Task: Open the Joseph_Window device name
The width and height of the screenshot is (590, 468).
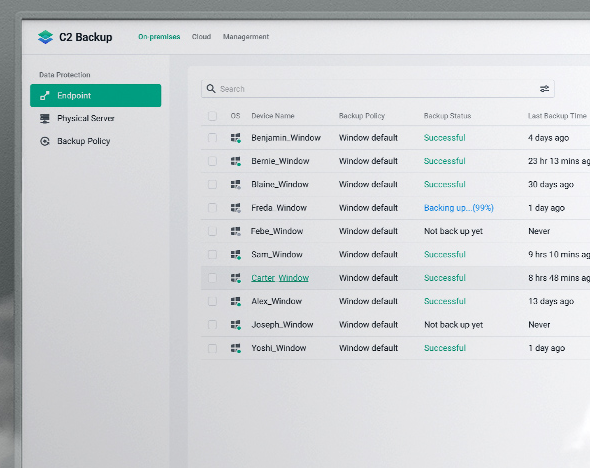Action: click(x=282, y=325)
